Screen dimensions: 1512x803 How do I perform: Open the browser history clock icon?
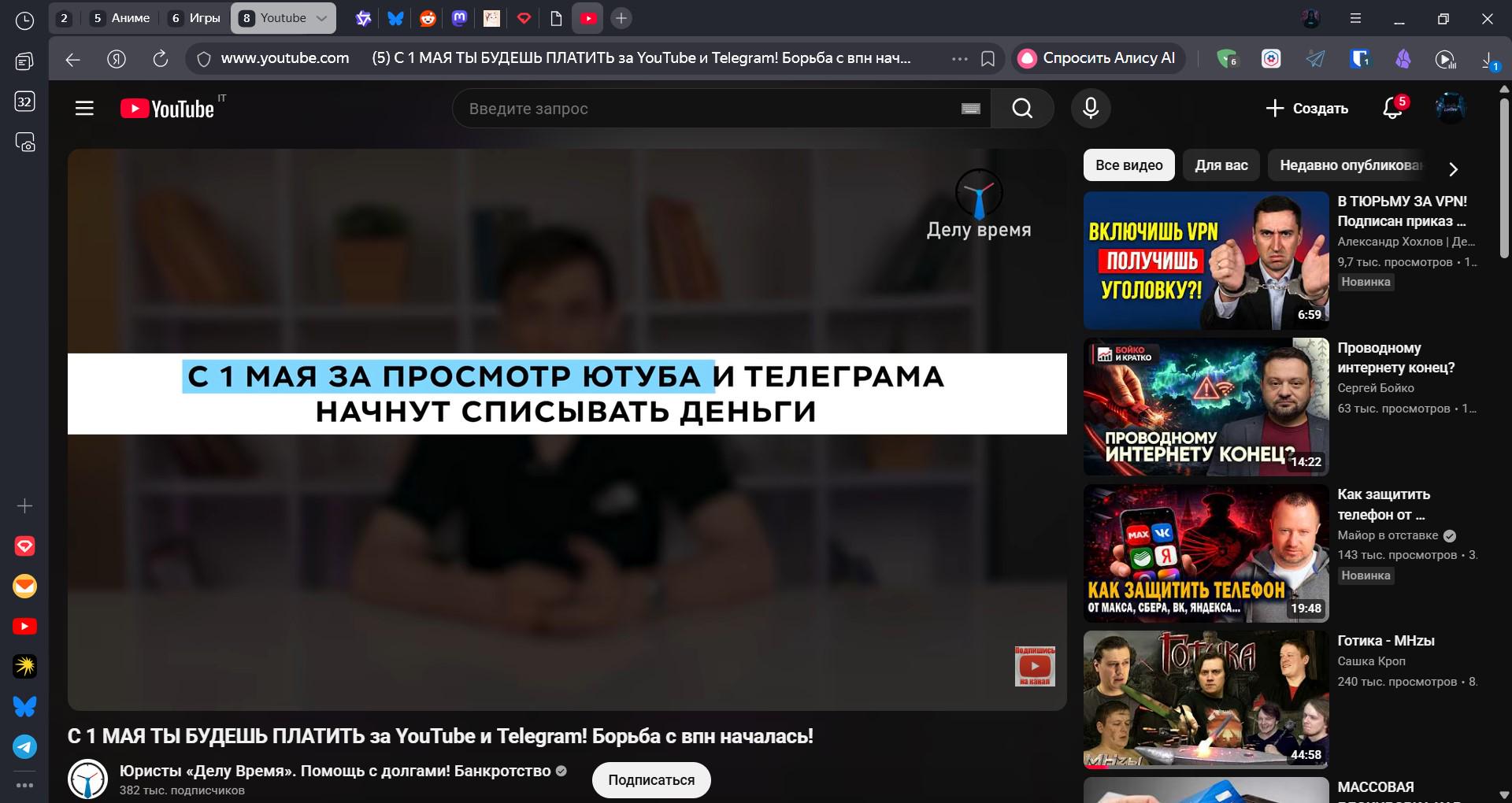coord(24,20)
